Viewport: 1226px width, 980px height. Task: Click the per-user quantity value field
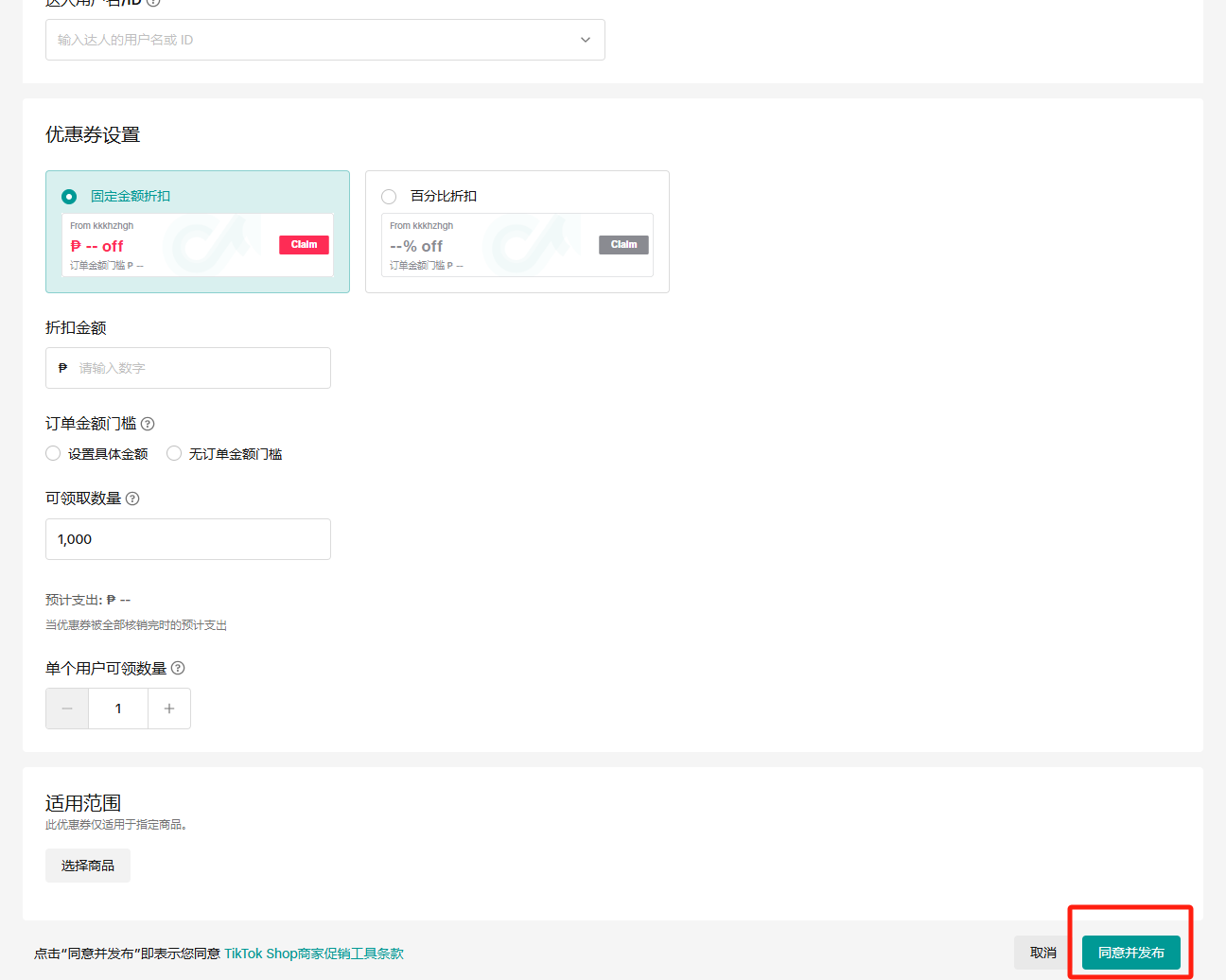click(x=118, y=709)
